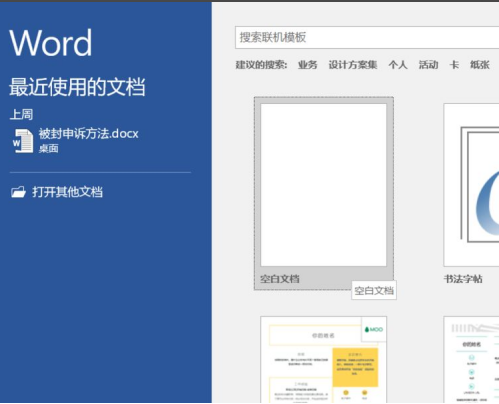This screenshot has width=499, height=404.
Task: Open the MOO resume template with yellow block
Action: (x=324, y=360)
